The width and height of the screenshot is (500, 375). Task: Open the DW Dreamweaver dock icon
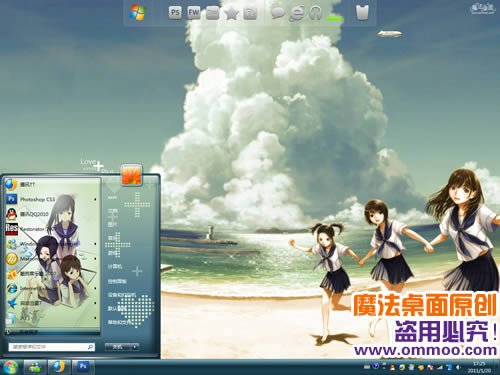coord(212,13)
